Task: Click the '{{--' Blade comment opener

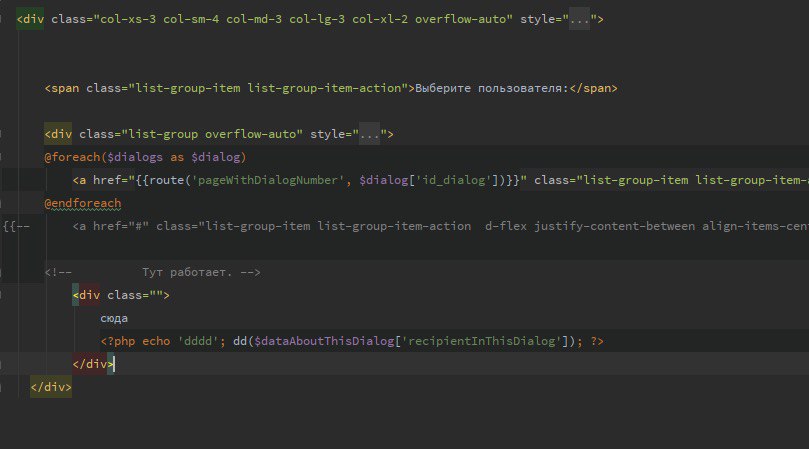Action: pyautogui.click(x=17, y=226)
